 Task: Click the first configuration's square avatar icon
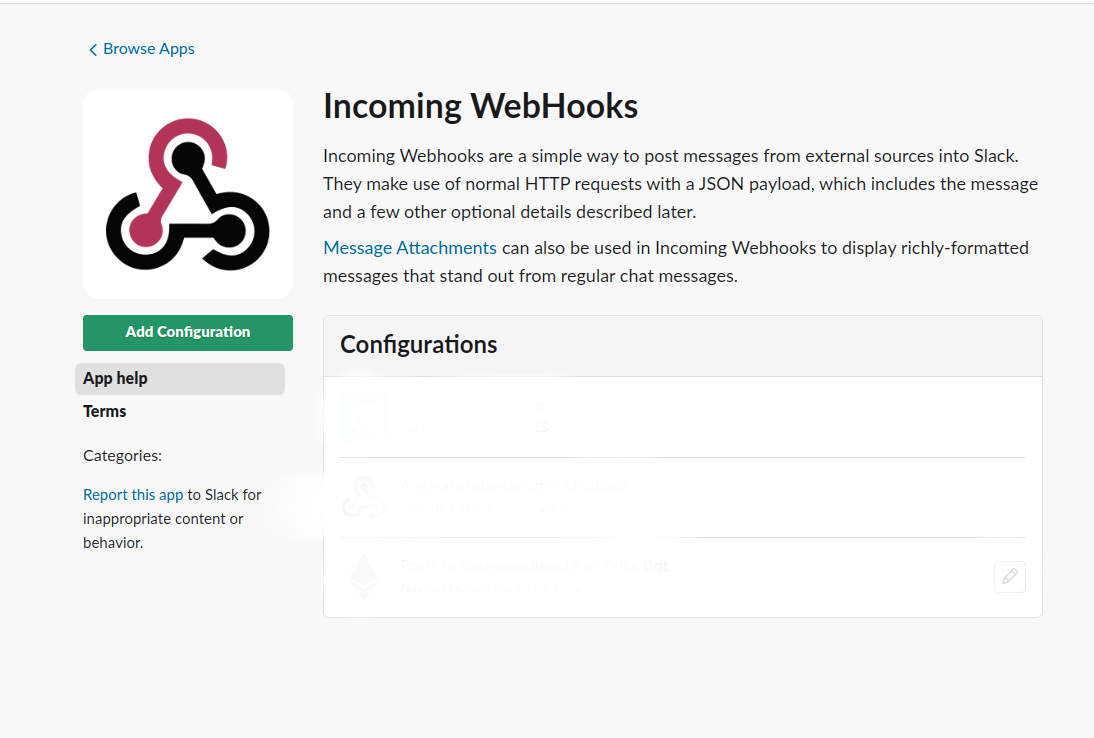[x=362, y=417]
